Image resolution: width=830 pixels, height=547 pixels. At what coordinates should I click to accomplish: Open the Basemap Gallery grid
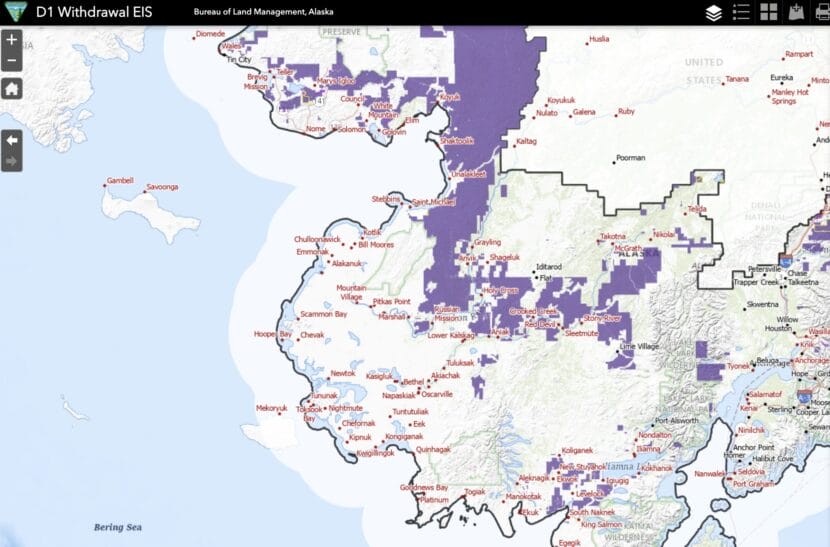(x=769, y=13)
